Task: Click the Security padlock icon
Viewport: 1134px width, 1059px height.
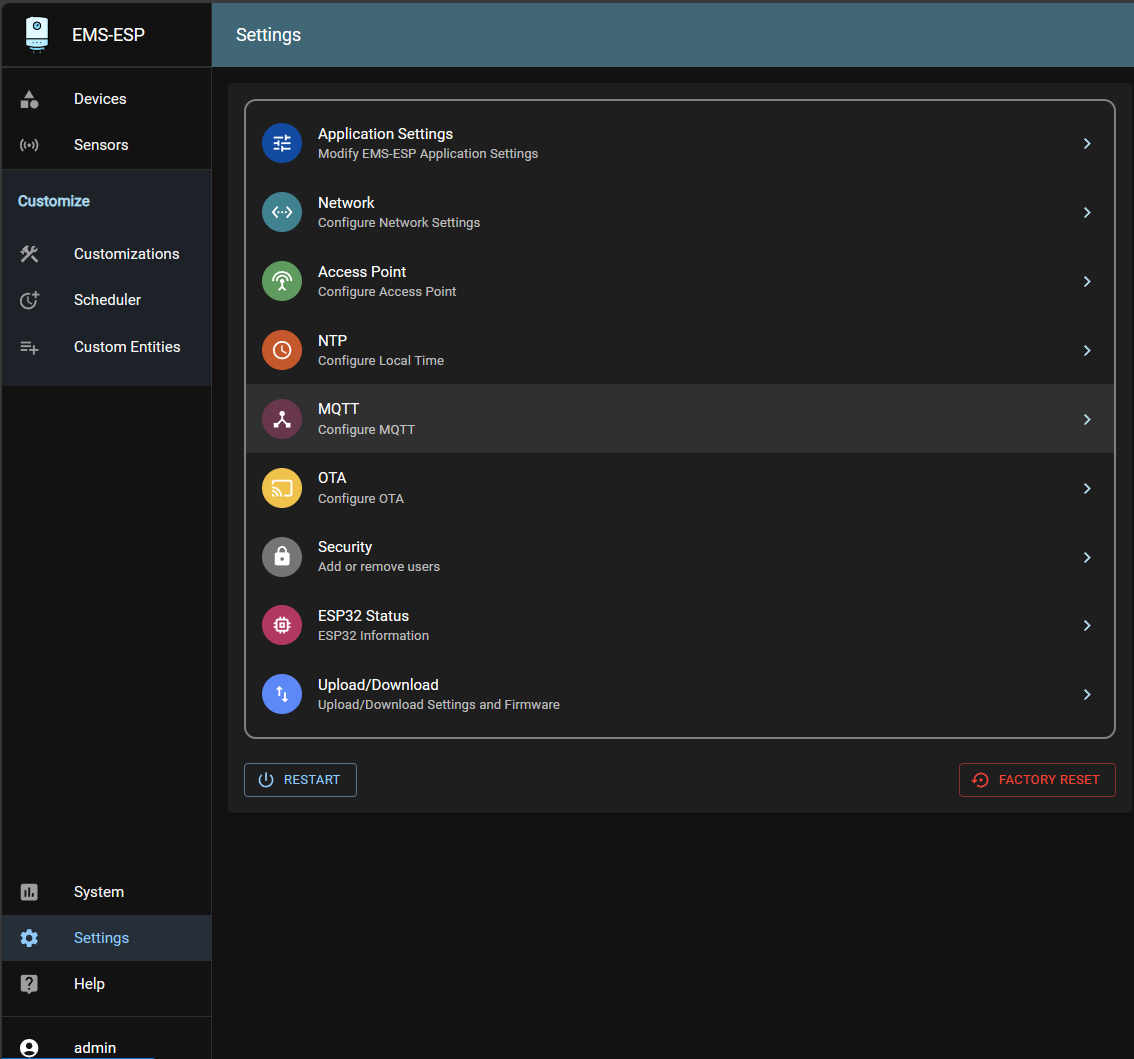Action: pyautogui.click(x=282, y=557)
